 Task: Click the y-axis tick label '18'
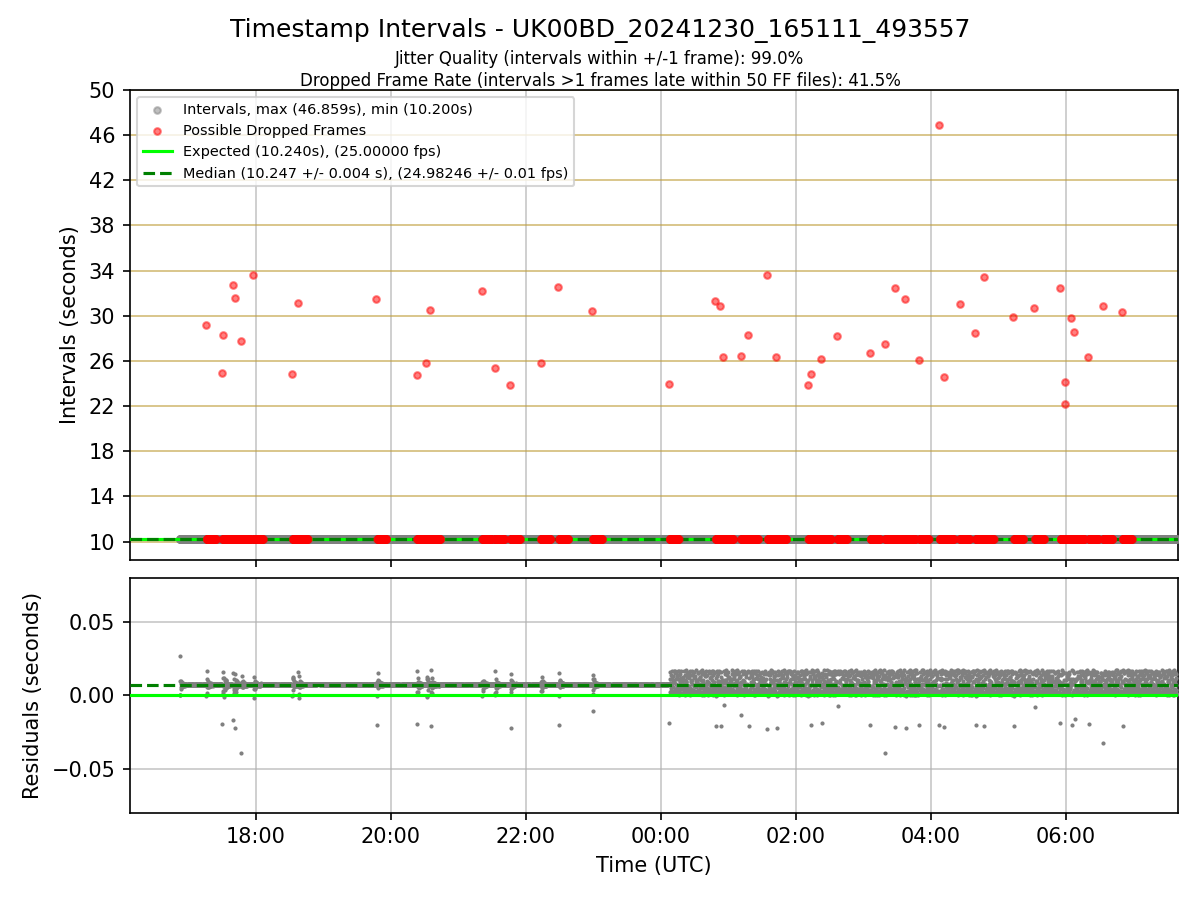tap(103, 451)
